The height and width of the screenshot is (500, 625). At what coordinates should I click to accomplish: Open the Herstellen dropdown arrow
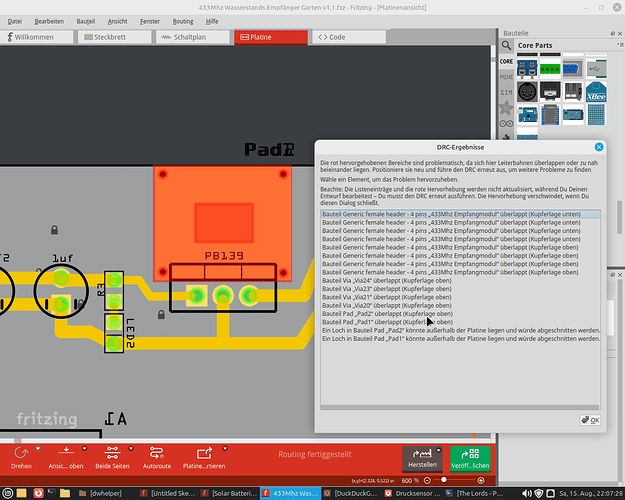pos(438,451)
